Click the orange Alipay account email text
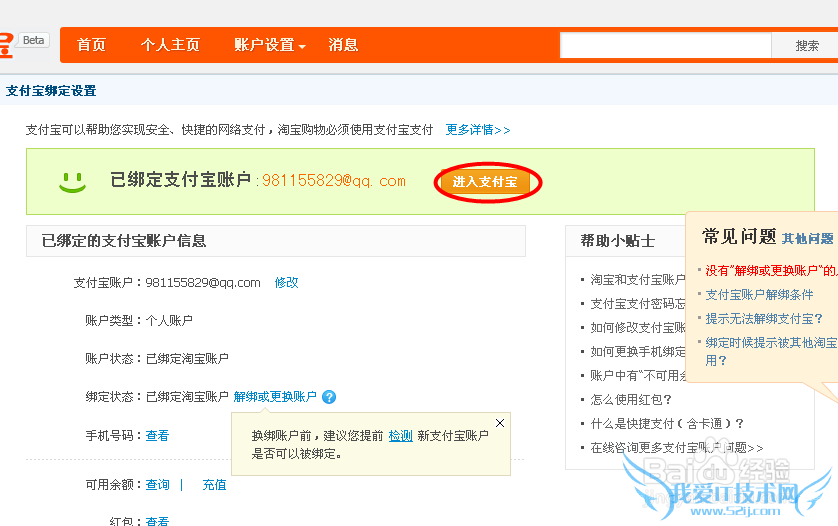The height and width of the screenshot is (526, 838). [333, 181]
